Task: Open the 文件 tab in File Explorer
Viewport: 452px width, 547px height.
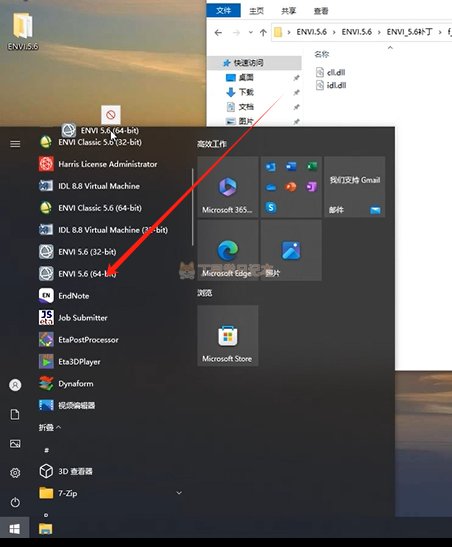Action: coord(224,10)
